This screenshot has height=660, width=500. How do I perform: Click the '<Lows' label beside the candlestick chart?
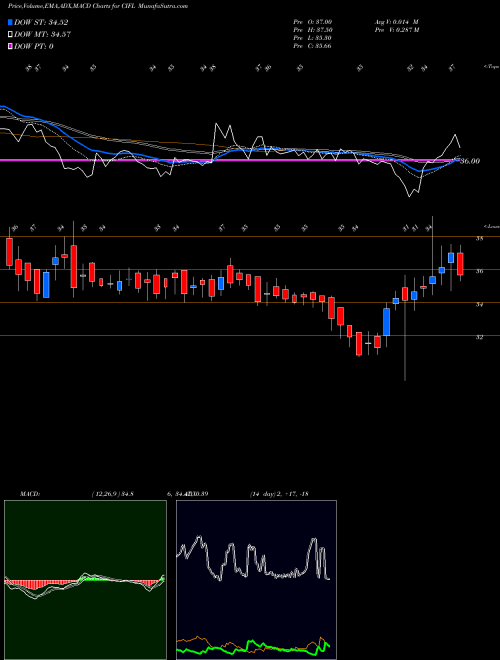[x=492, y=226]
